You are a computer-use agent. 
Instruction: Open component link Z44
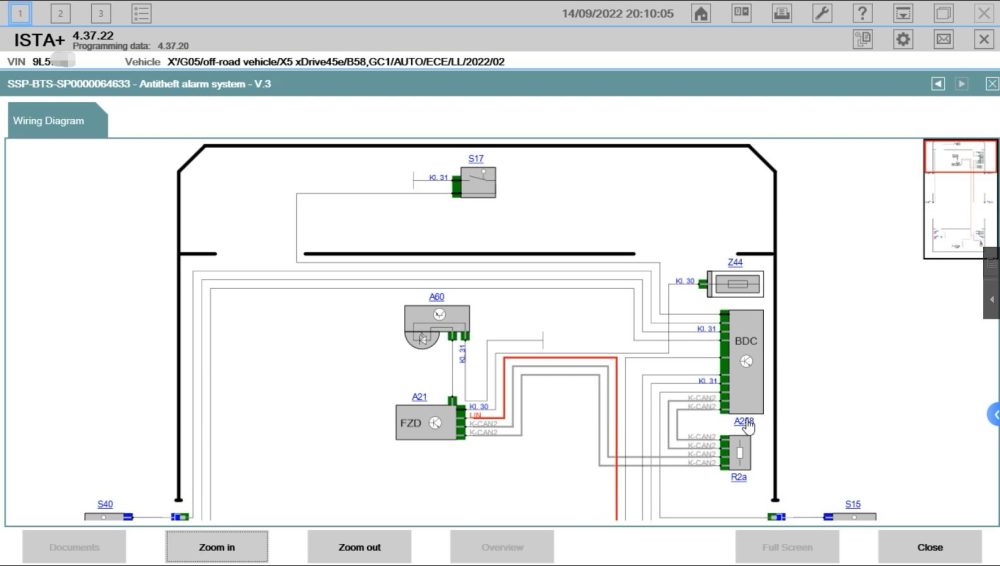point(735,262)
